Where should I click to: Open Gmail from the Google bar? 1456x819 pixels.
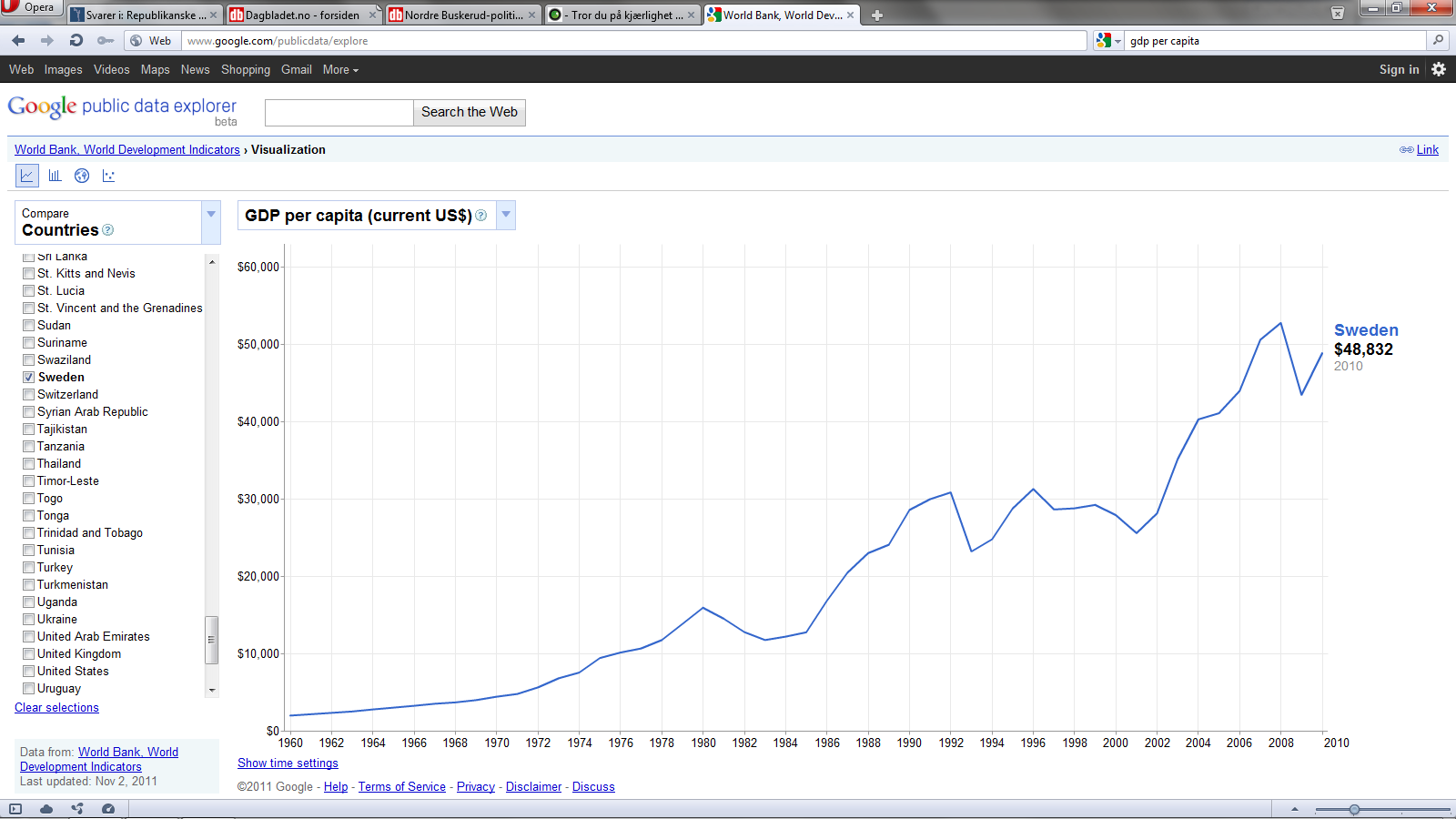pos(296,69)
